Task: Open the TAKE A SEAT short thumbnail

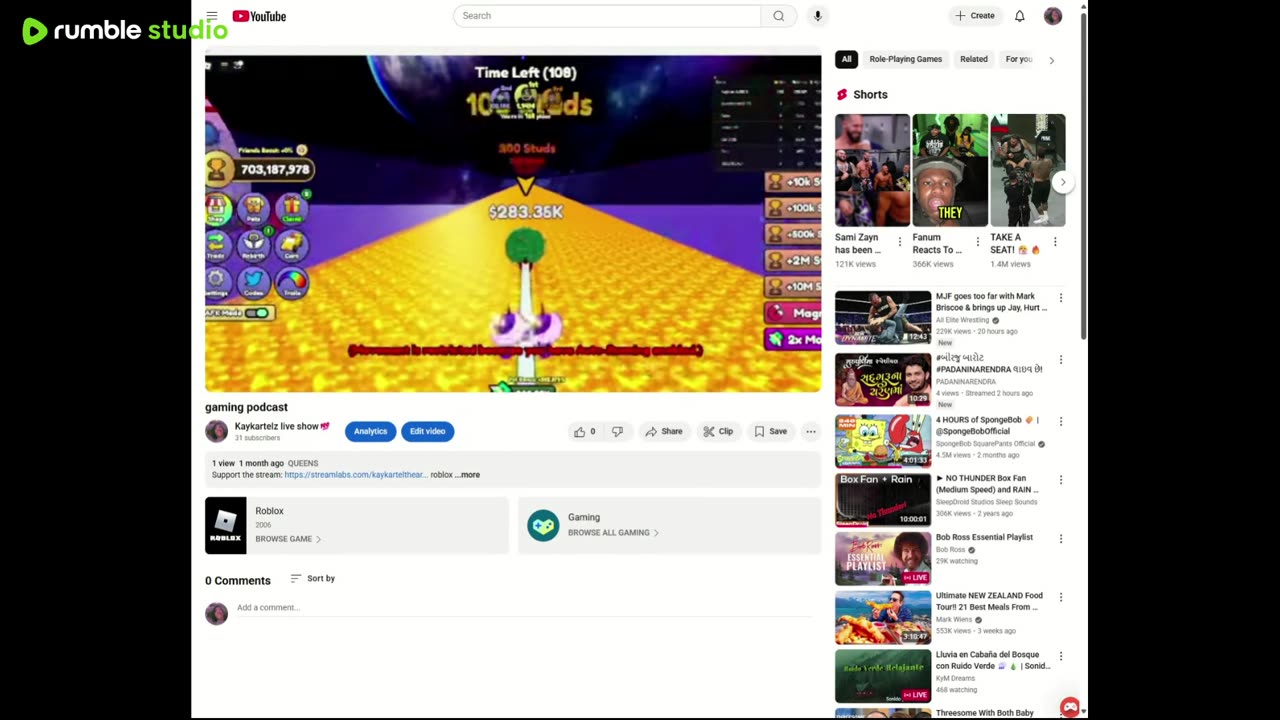Action: tap(1027, 170)
